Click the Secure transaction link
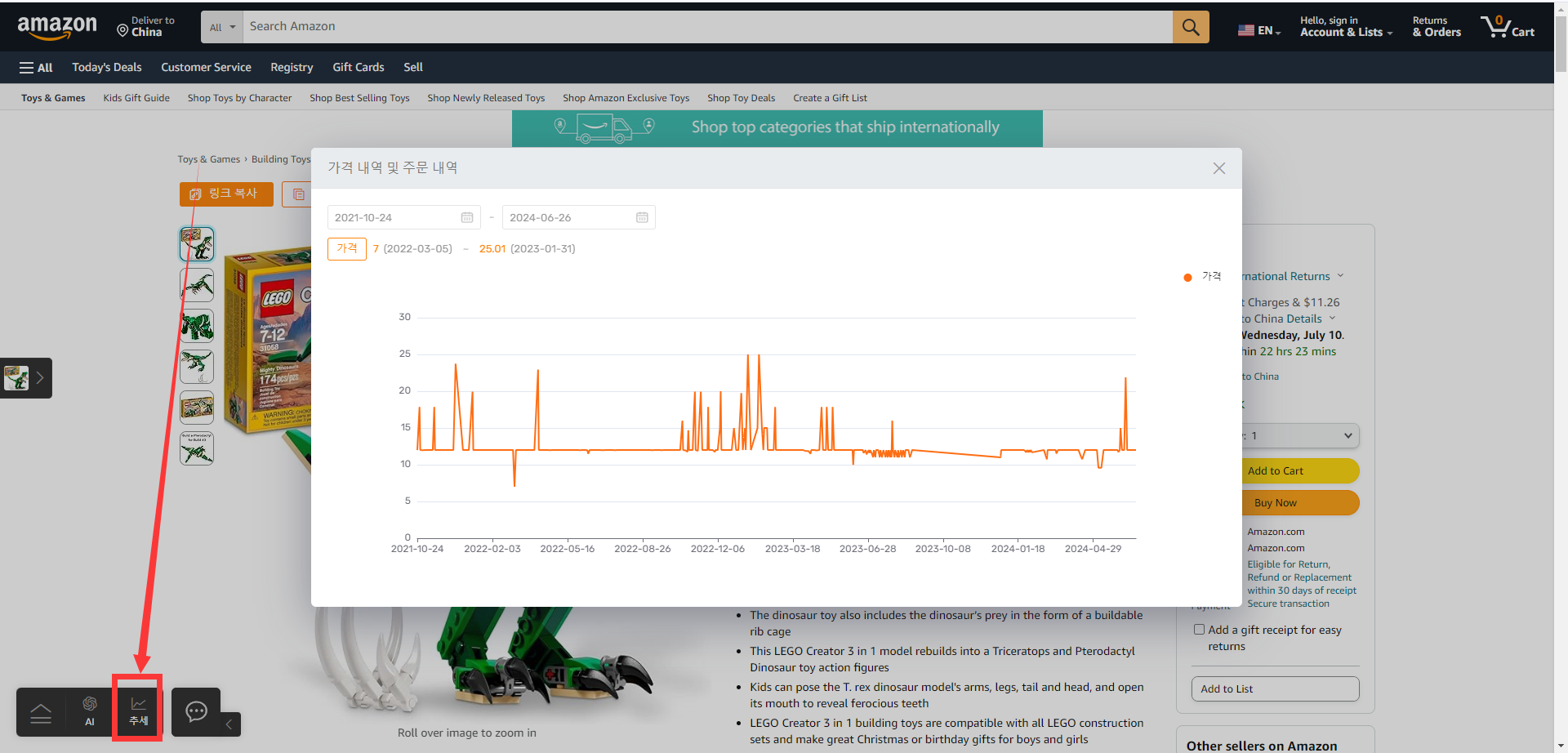This screenshot has width=1568, height=753. (x=1288, y=604)
